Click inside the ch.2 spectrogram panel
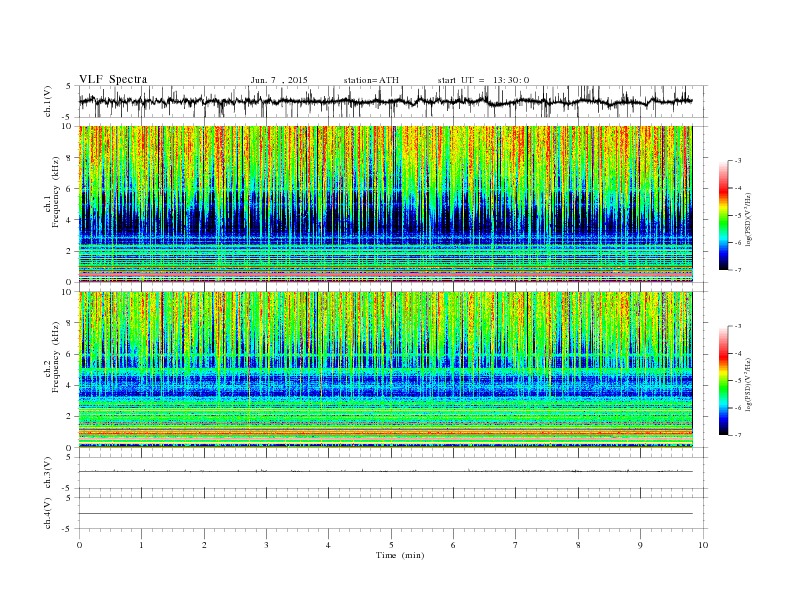792x612 pixels. pos(385,370)
